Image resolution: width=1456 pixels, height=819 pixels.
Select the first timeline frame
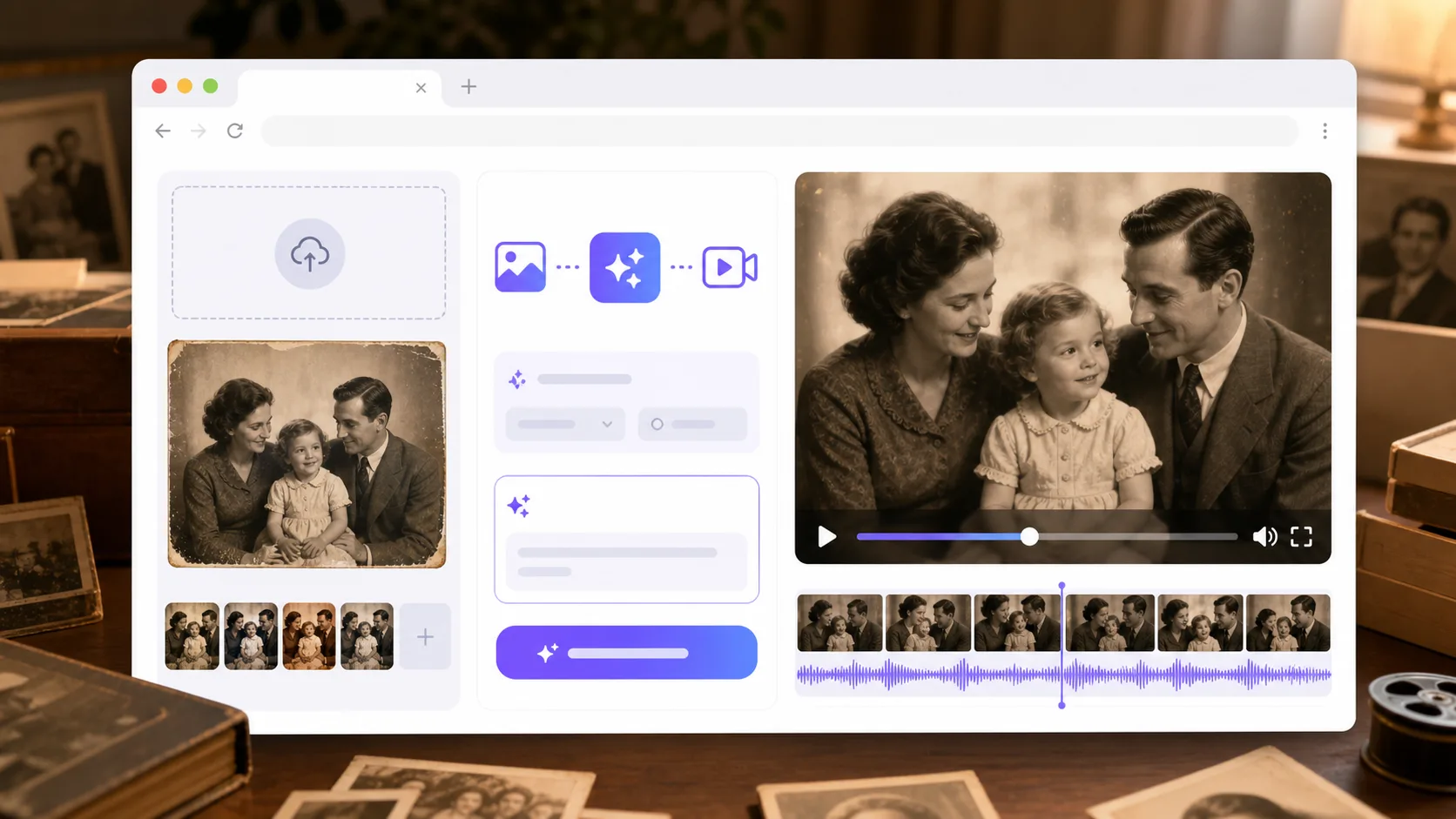click(839, 622)
